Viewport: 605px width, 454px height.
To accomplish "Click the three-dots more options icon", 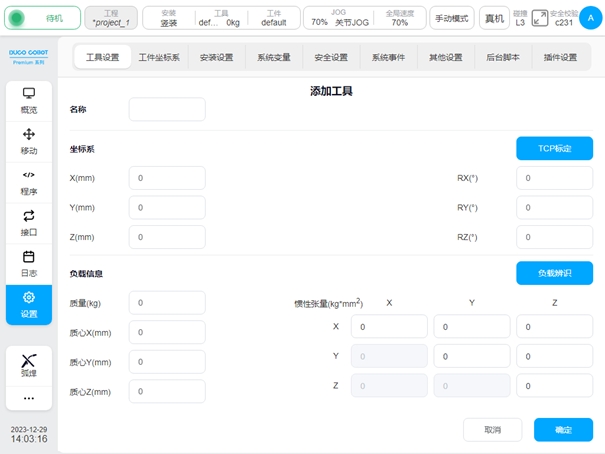I will point(29,397).
